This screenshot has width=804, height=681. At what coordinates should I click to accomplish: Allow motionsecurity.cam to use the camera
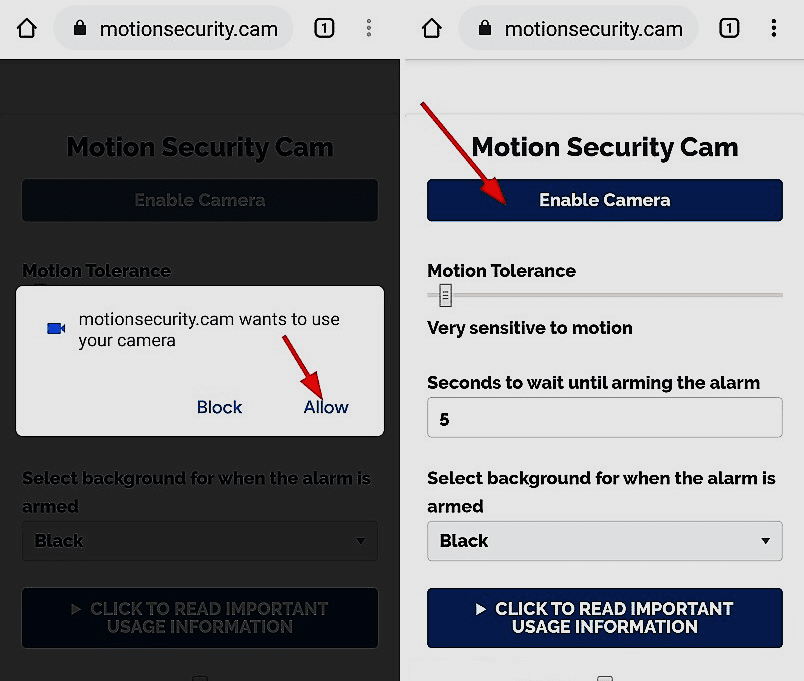pos(326,407)
